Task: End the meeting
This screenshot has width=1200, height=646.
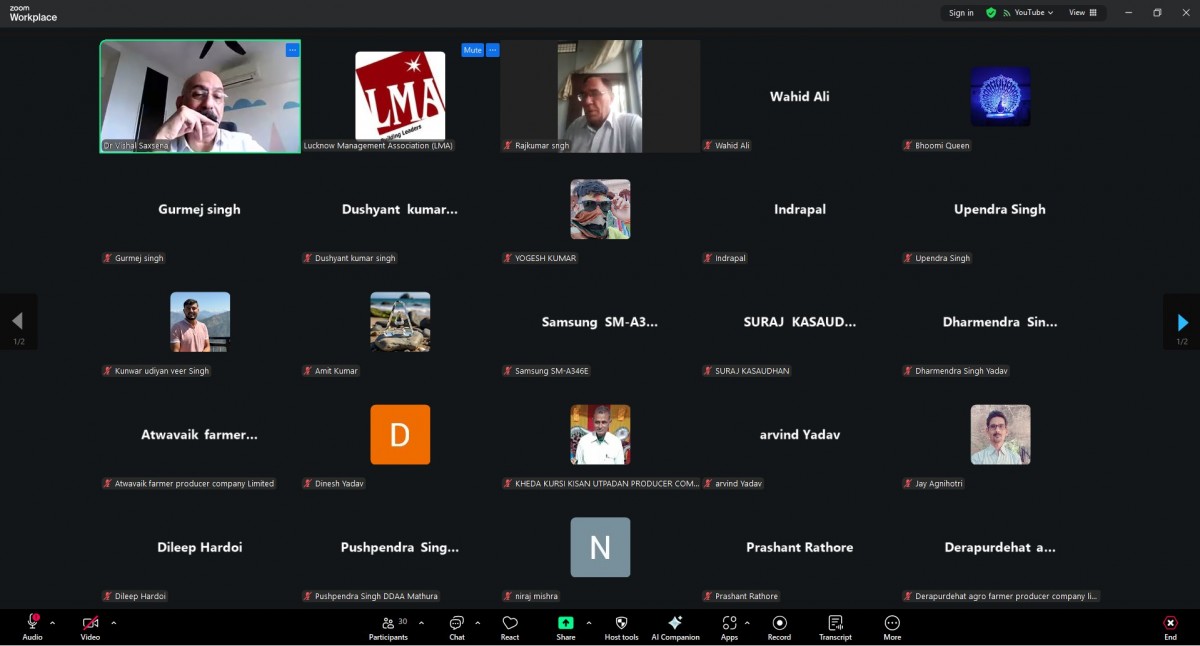Action: click(x=1170, y=627)
